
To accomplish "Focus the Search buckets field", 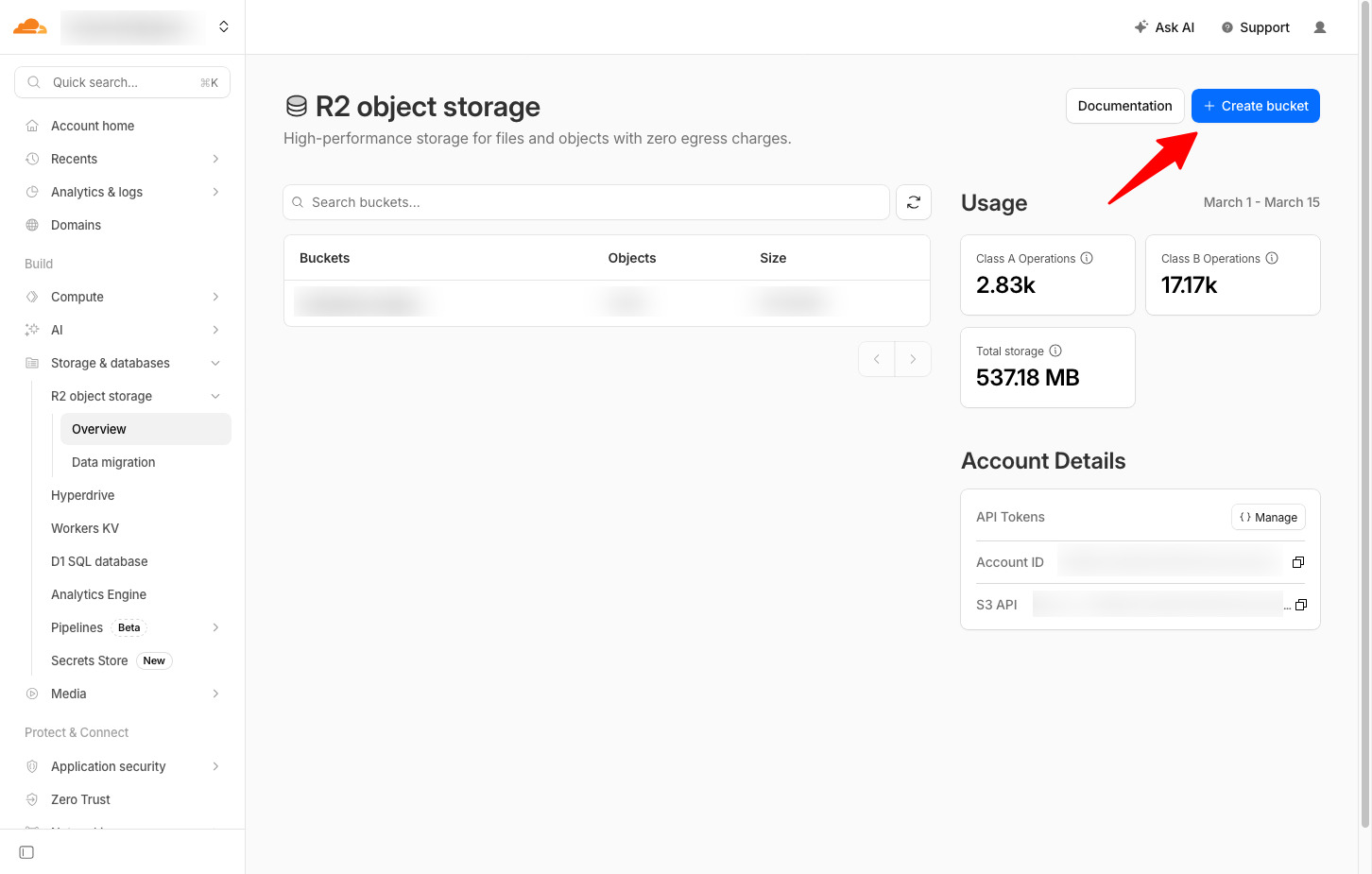I will pos(586,202).
